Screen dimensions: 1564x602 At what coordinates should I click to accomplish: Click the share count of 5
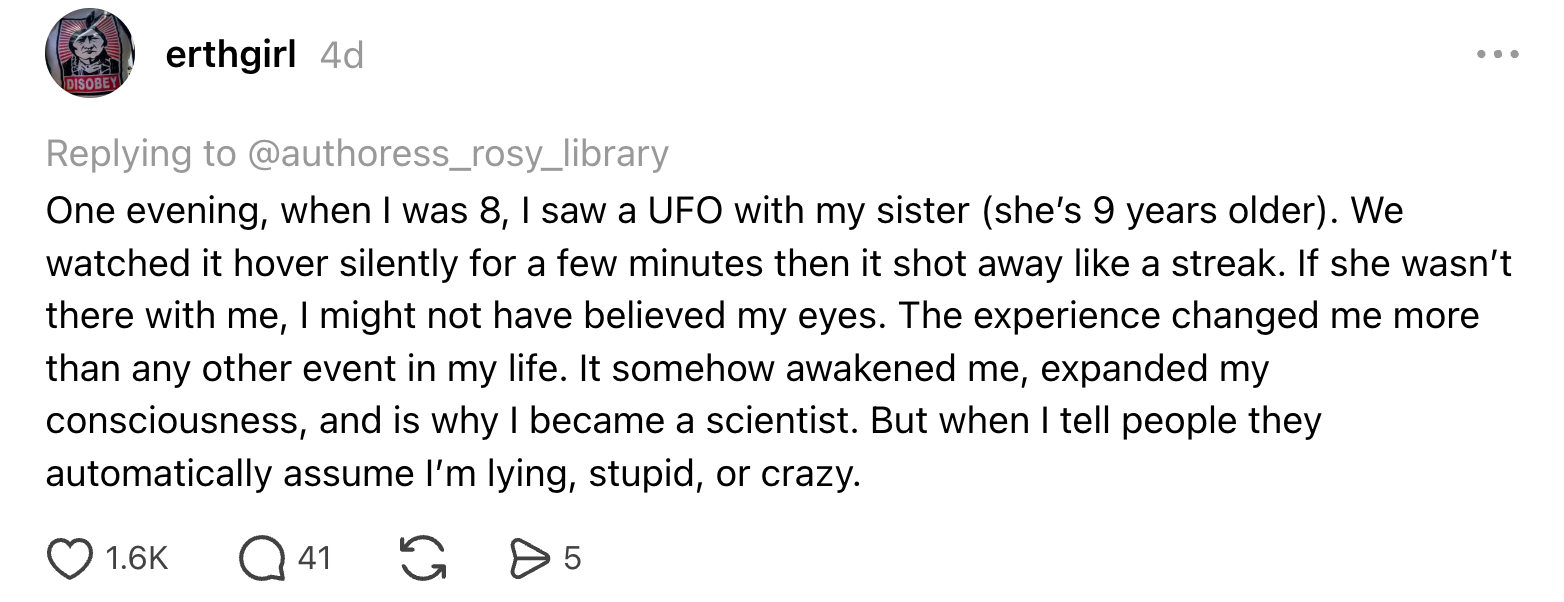[572, 558]
